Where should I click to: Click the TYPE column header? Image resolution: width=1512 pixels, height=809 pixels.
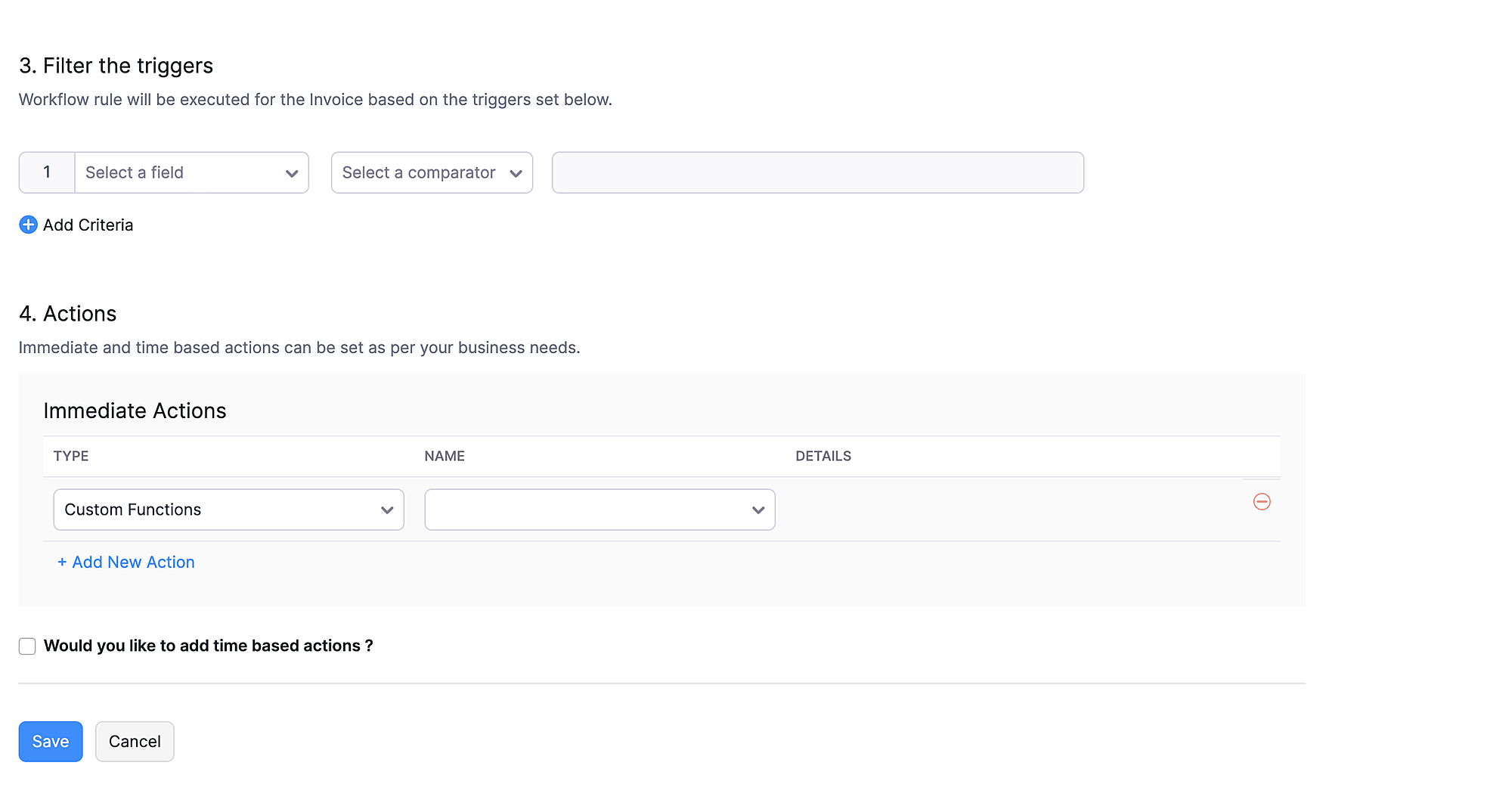pos(71,456)
